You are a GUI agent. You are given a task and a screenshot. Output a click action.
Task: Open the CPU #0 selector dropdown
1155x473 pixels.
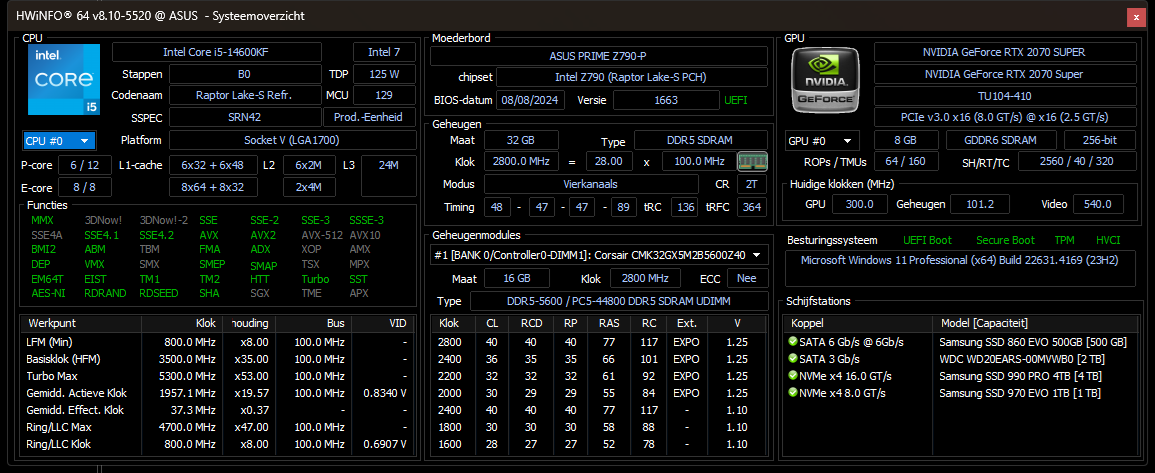[x=59, y=141]
